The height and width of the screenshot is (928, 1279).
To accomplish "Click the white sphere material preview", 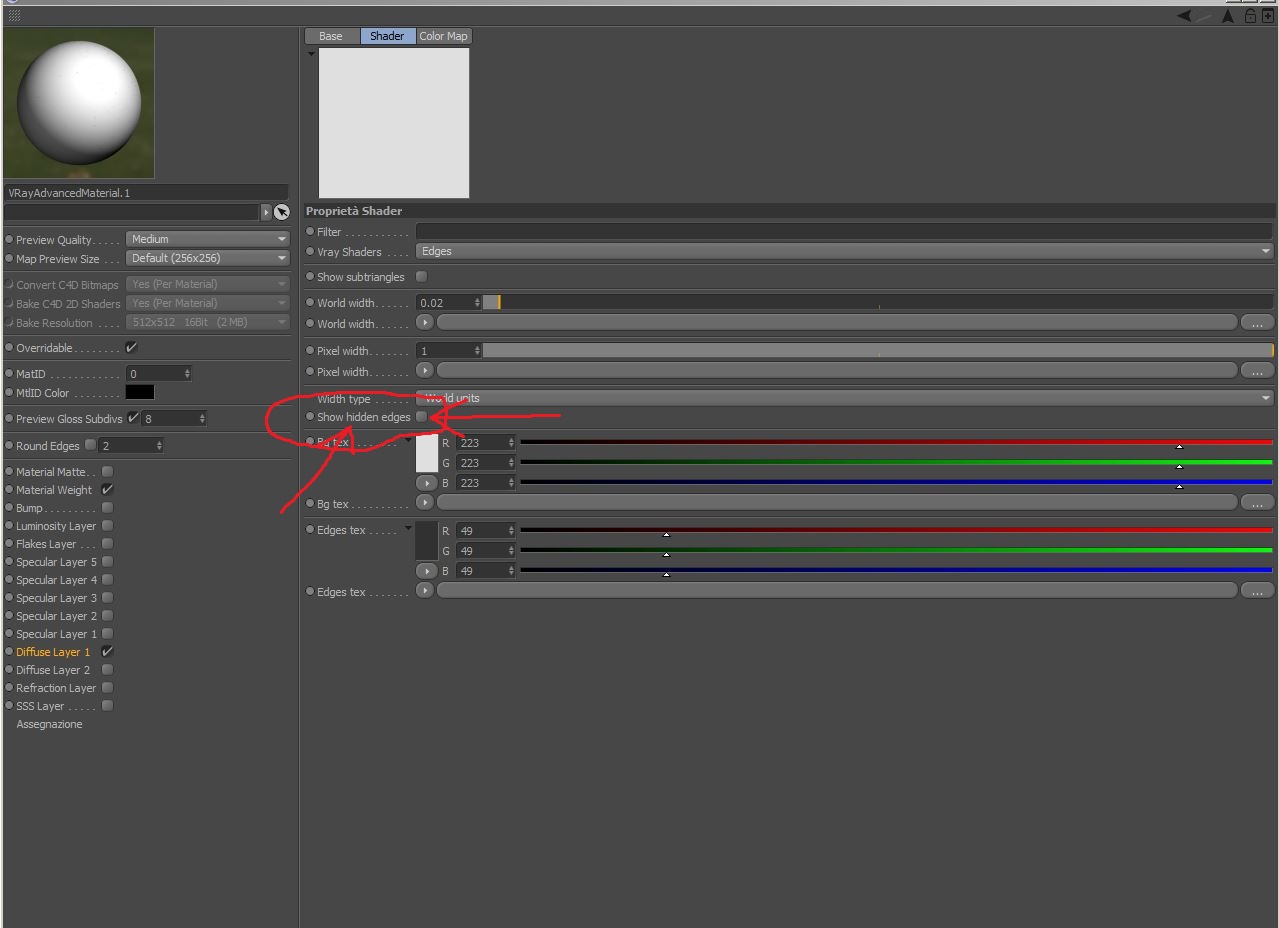I will pos(79,103).
